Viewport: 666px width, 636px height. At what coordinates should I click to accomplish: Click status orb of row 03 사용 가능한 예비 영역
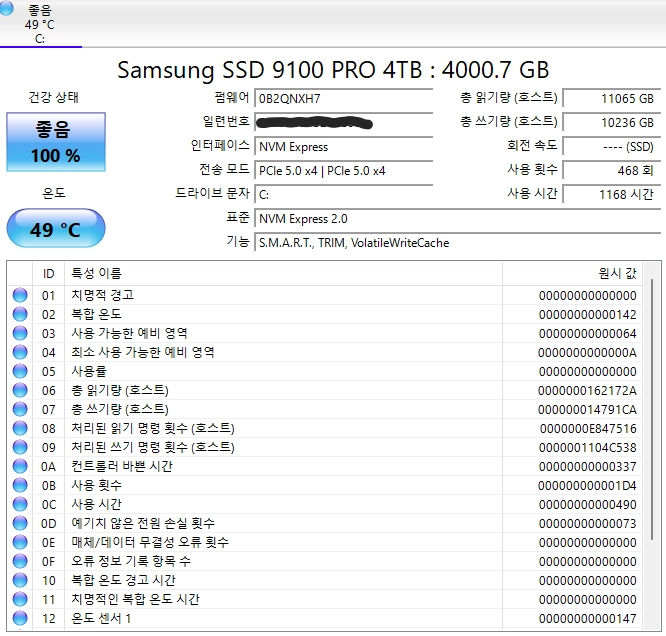[20, 333]
